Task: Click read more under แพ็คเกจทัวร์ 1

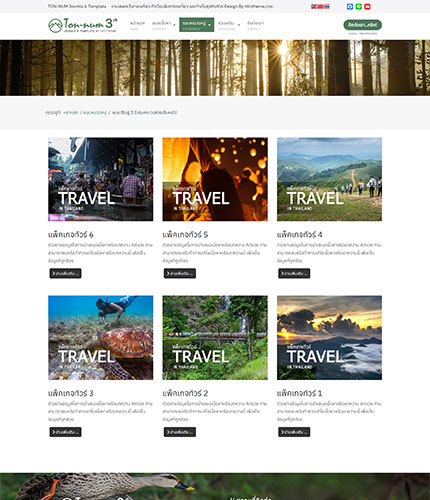Action: [x=294, y=432]
